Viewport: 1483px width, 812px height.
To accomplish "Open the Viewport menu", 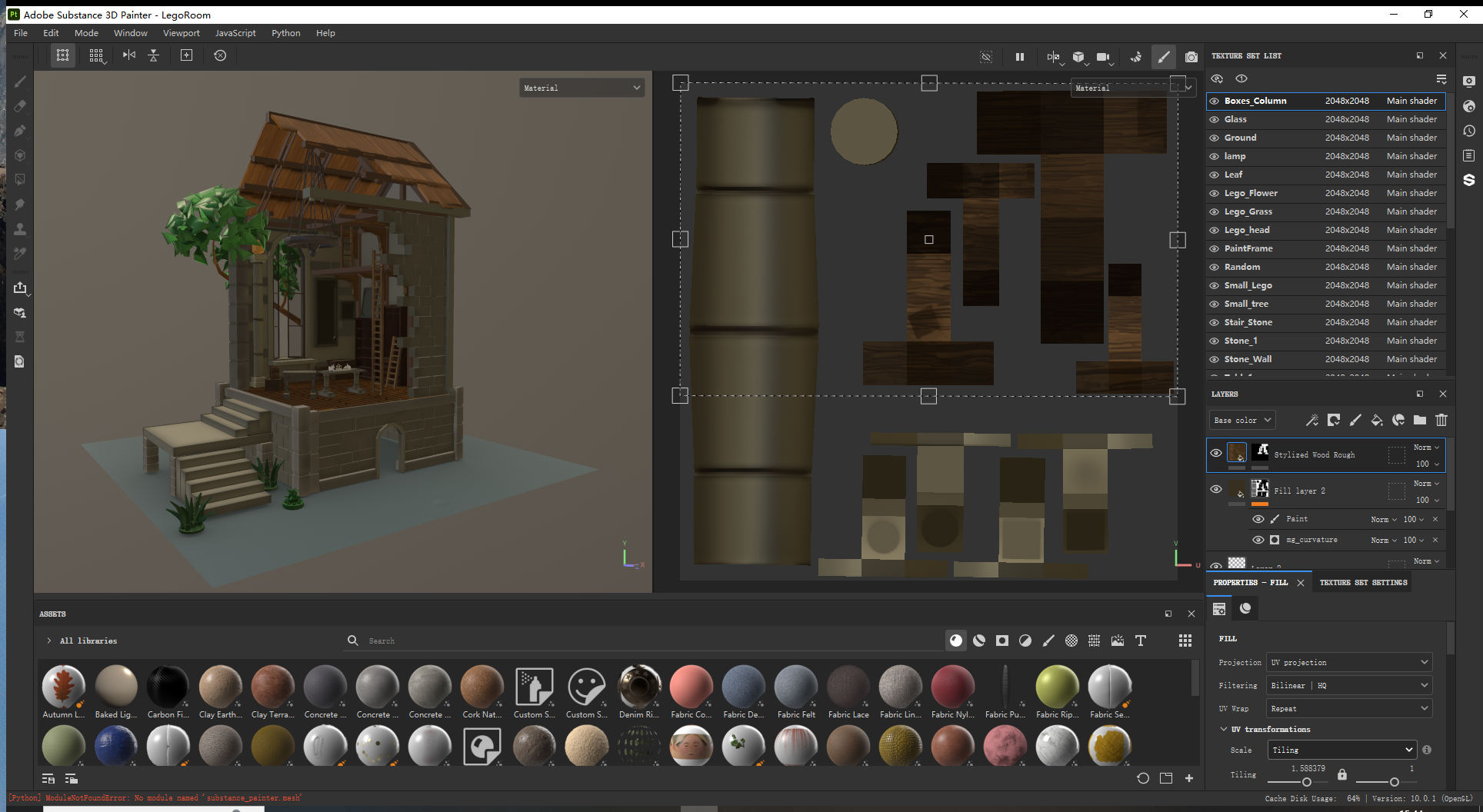I will [x=181, y=33].
